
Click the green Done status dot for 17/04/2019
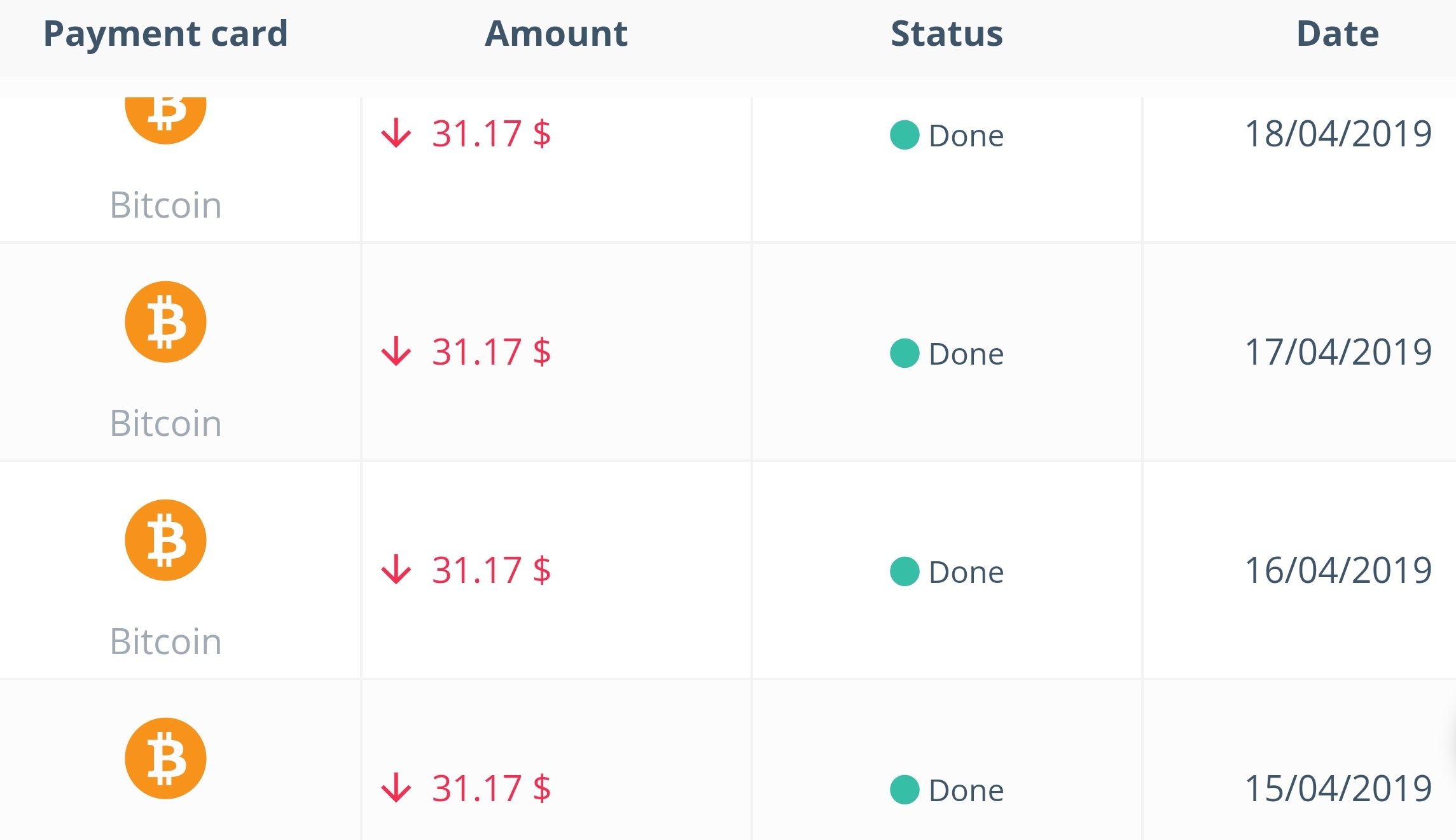tap(905, 353)
